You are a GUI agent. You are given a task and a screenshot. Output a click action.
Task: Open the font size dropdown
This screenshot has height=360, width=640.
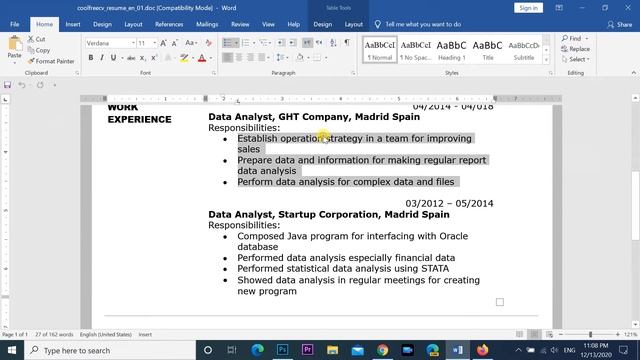155,43
